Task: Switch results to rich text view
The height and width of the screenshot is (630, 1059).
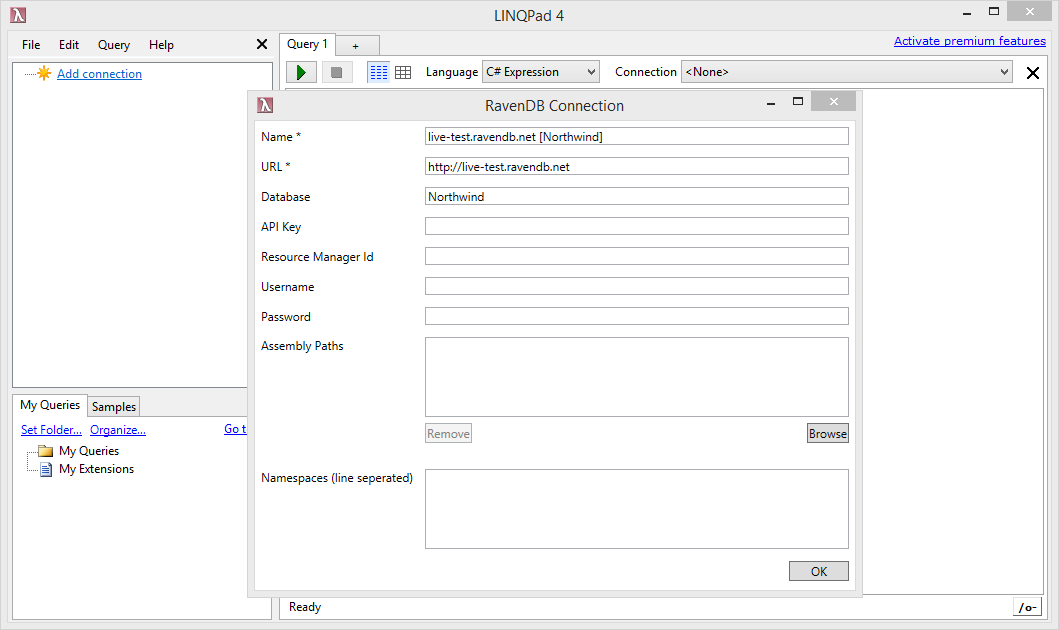Action: pyautogui.click(x=379, y=72)
